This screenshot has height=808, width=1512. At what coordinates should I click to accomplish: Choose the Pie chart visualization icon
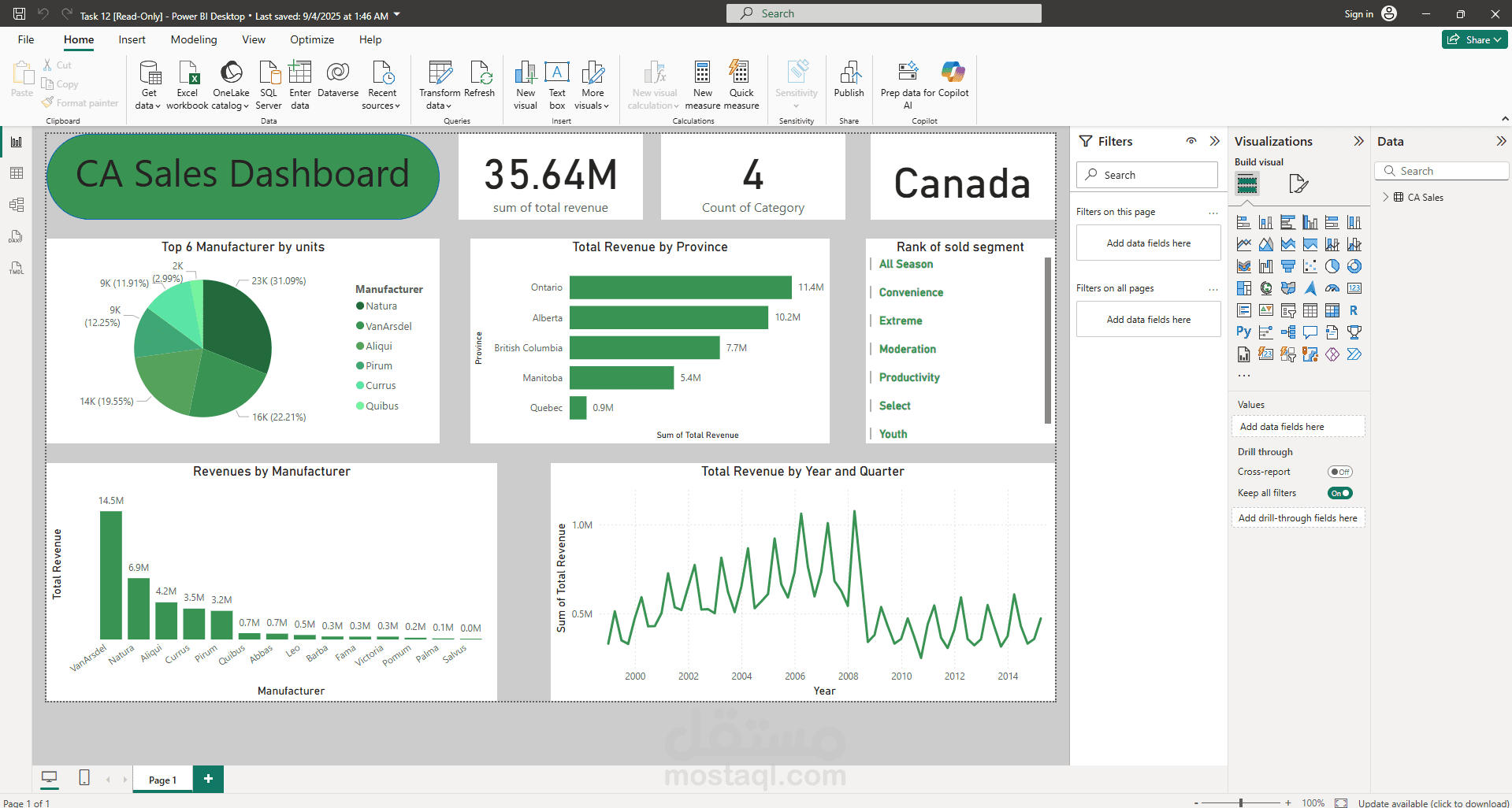[1332, 266]
